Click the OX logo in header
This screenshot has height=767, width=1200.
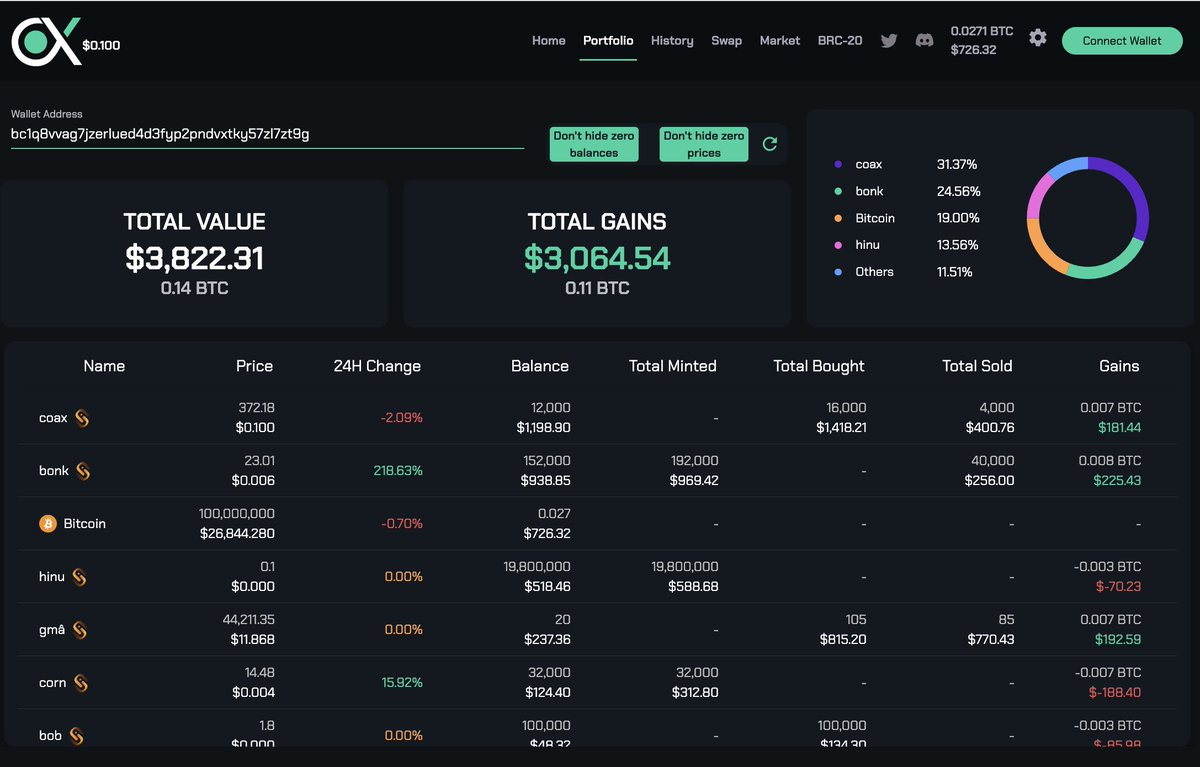(46, 41)
